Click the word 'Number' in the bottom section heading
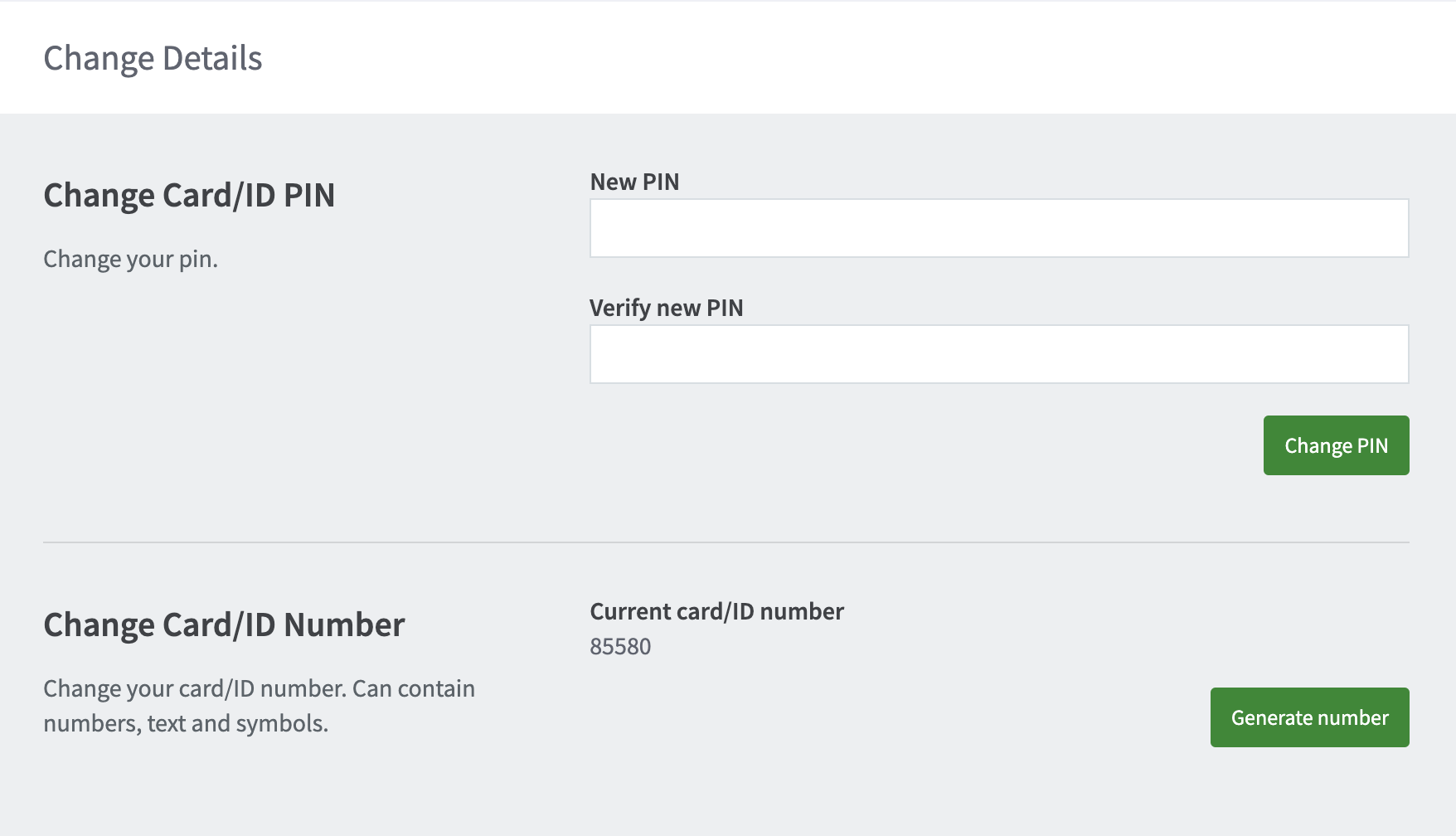Viewport: 1456px width, 836px height. (344, 625)
